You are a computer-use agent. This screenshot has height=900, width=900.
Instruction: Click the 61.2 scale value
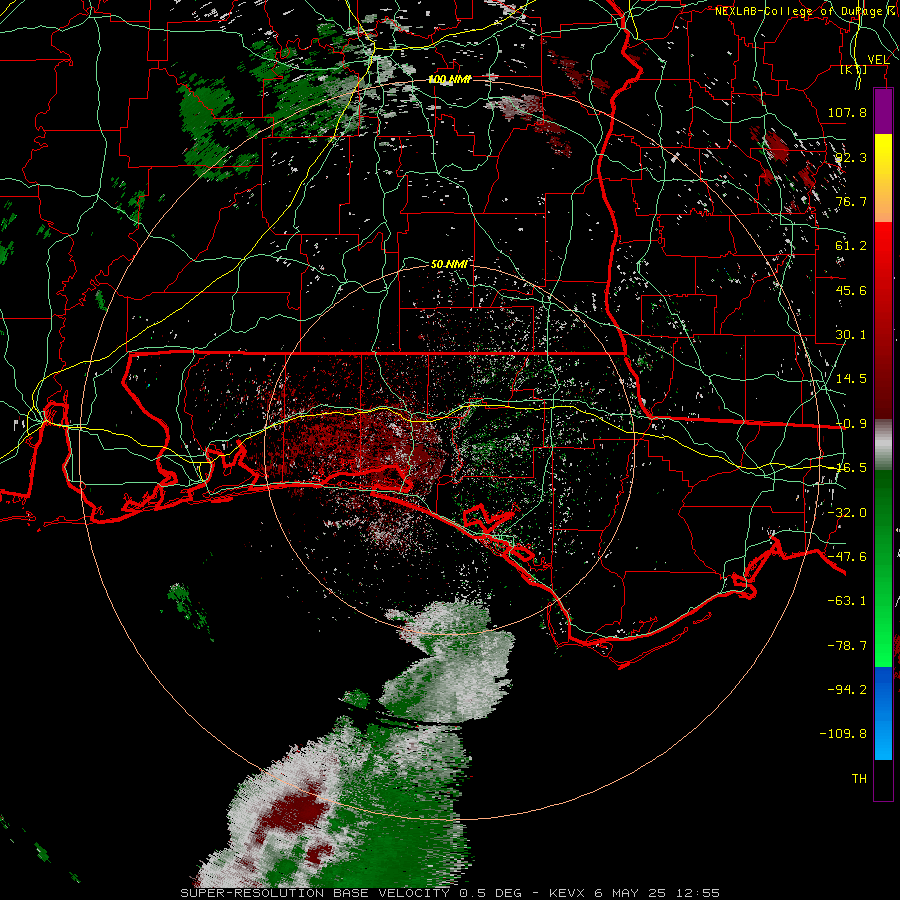pos(851,246)
